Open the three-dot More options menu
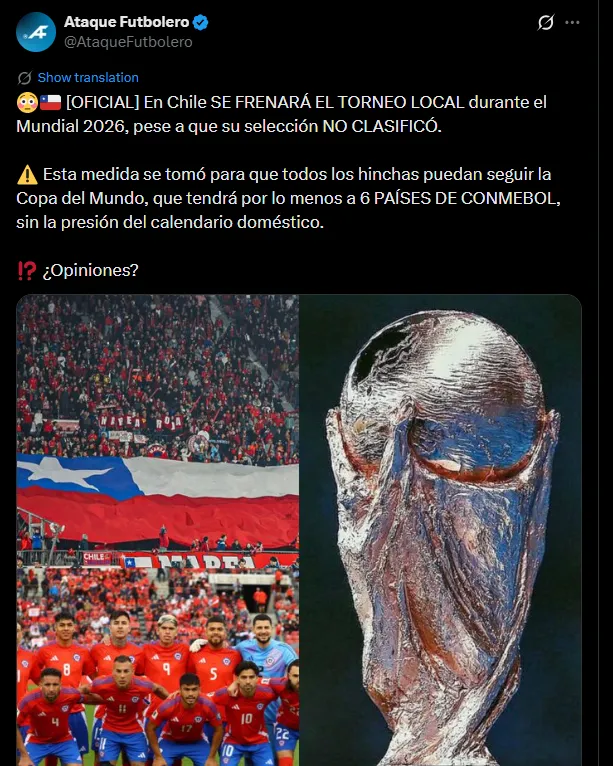The image size is (613, 766). click(x=572, y=22)
